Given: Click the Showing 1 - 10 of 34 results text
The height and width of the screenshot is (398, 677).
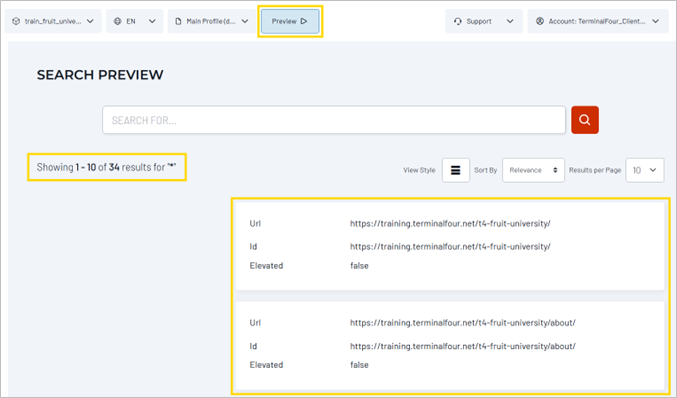Looking at the screenshot, I should [x=106, y=167].
